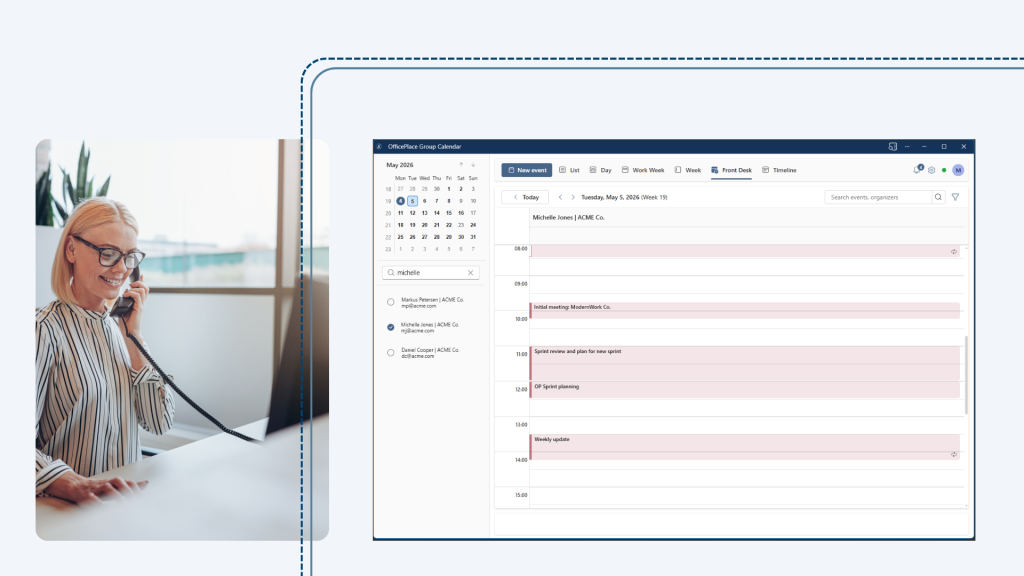
Task: Select May 22 in the mini calendar
Action: (449, 225)
